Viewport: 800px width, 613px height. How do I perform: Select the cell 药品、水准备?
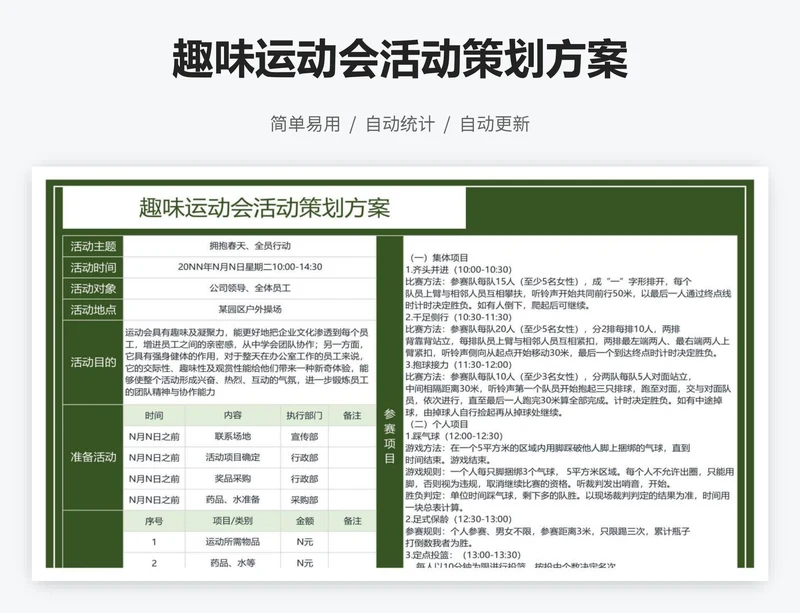[233, 500]
